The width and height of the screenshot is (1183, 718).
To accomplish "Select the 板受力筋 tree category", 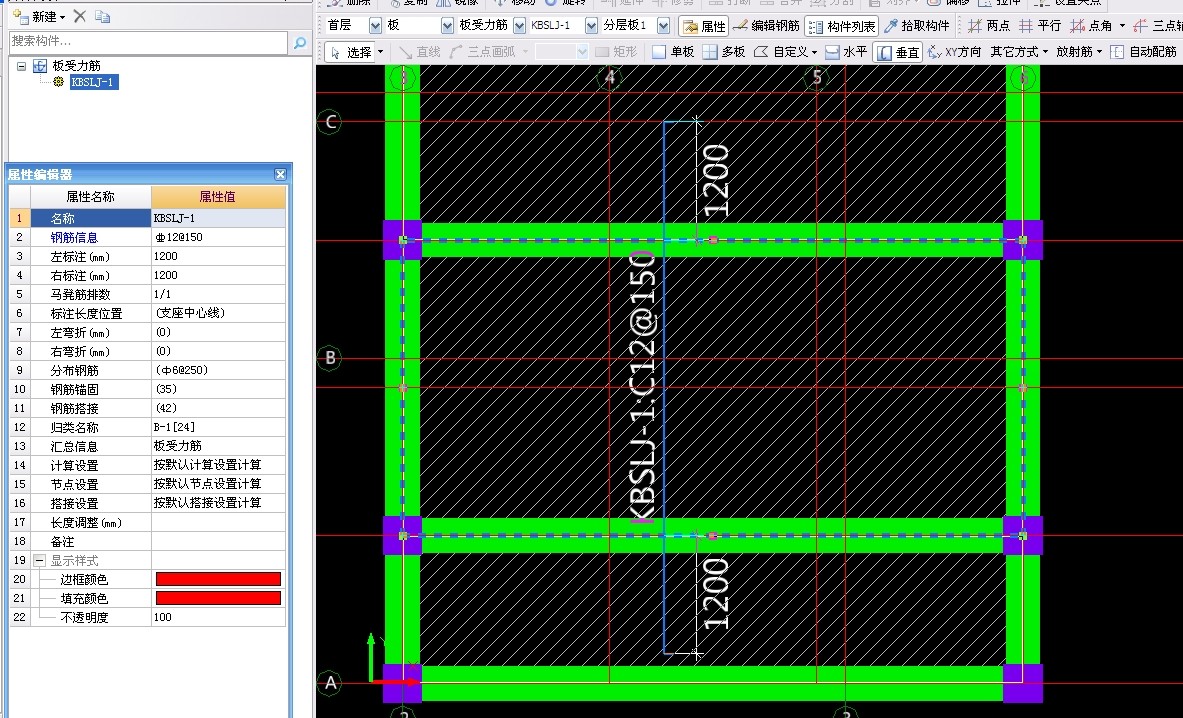I will 75,66.
